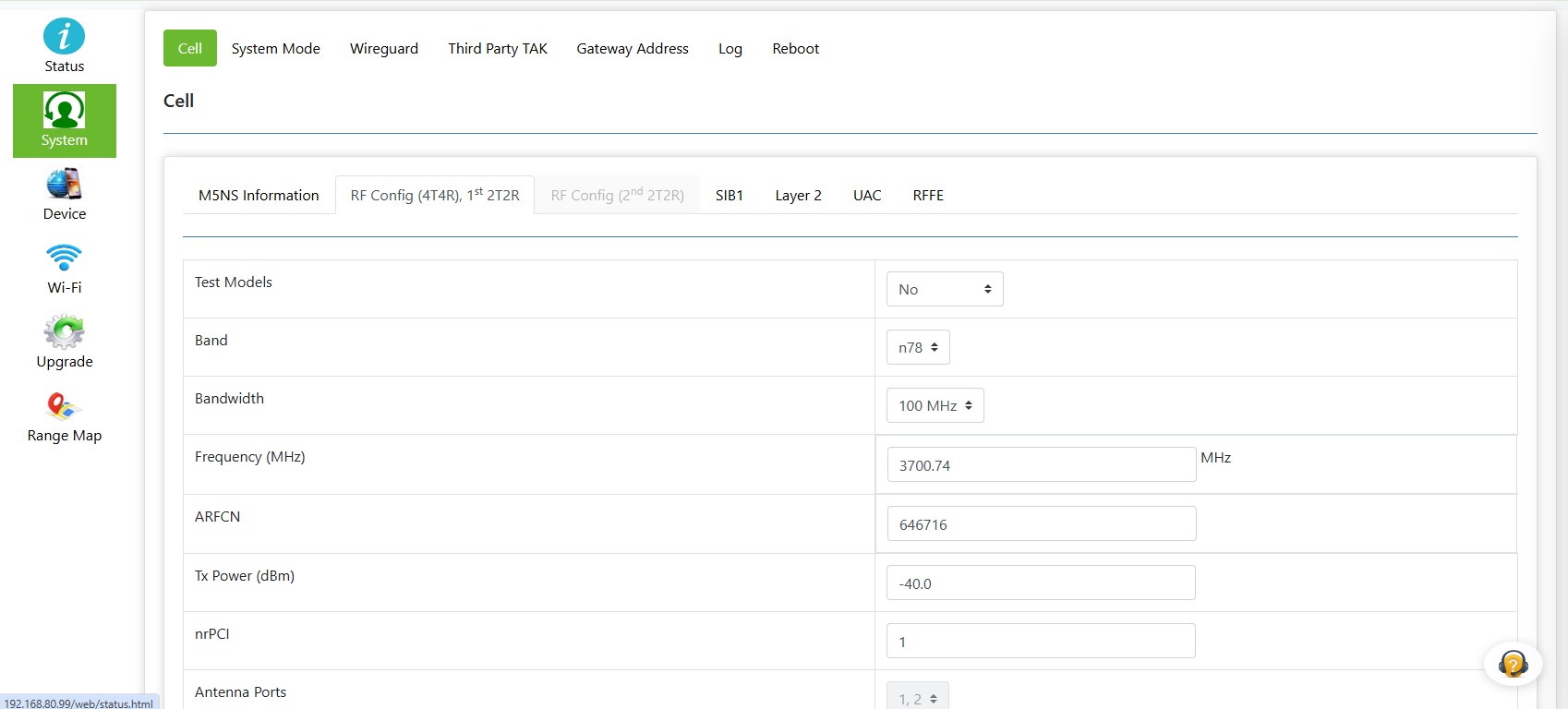Open the Wireguard tab
The image size is (1568, 709).
[x=384, y=48]
